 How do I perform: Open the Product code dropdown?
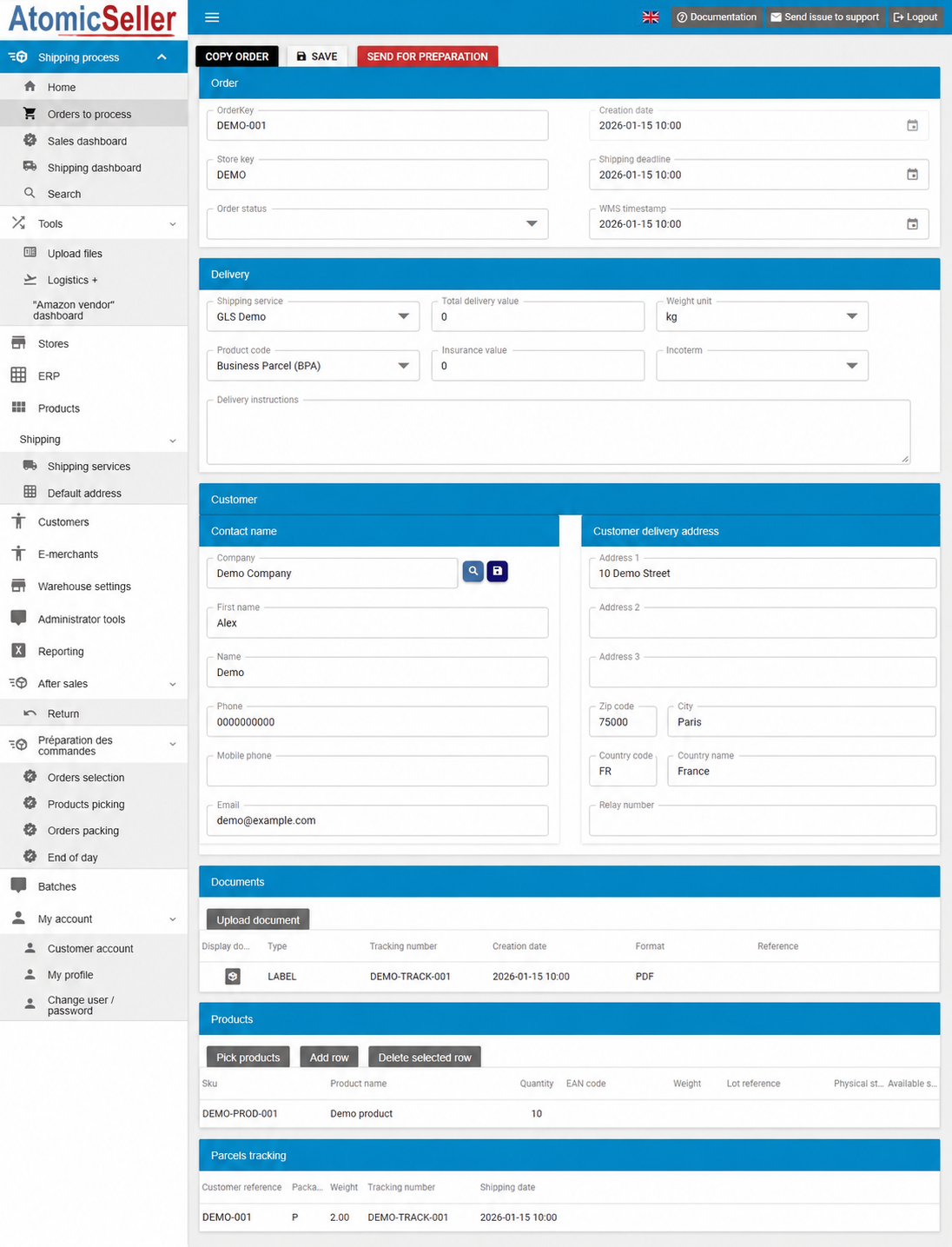pyautogui.click(x=313, y=366)
